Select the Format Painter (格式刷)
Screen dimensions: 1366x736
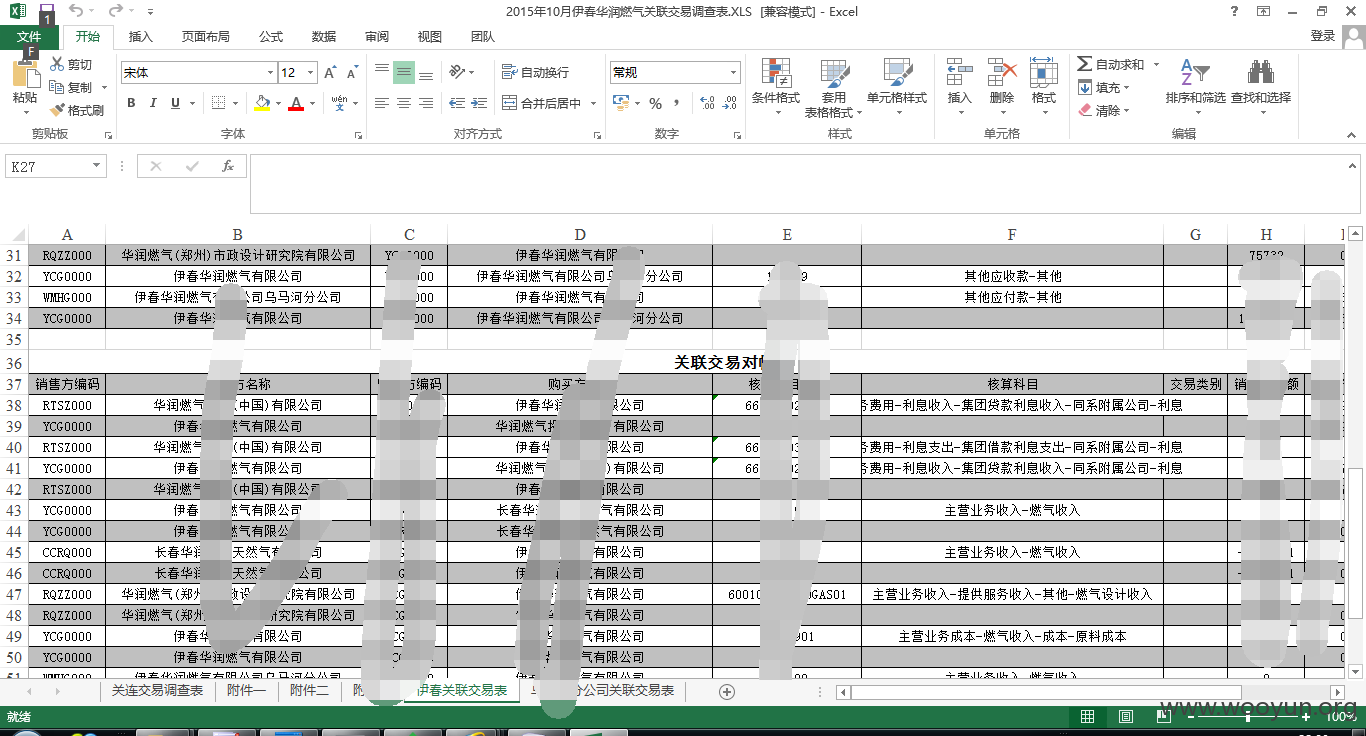[77, 110]
